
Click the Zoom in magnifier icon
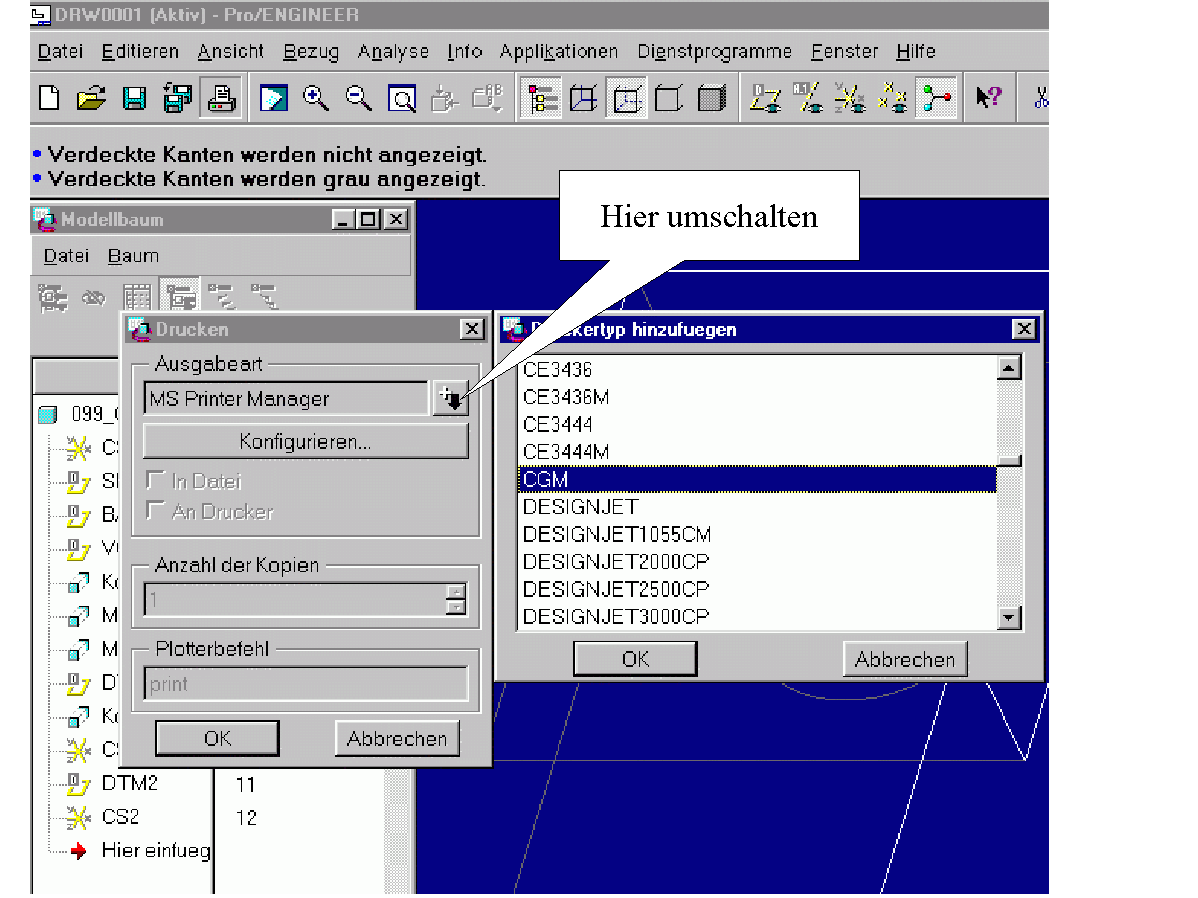point(316,98)
